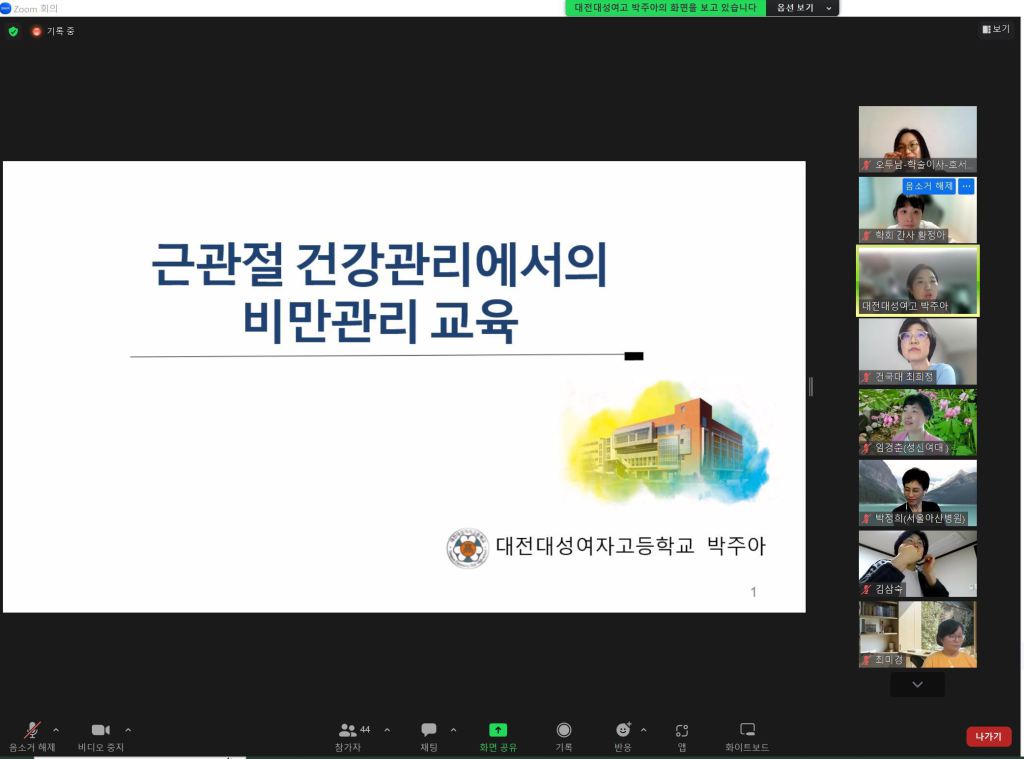Image resolution: width=1024 pixels, height=759 pixels.
Task: Expand video options arrow beside 비디오 중지
Action: pos(128,730)
